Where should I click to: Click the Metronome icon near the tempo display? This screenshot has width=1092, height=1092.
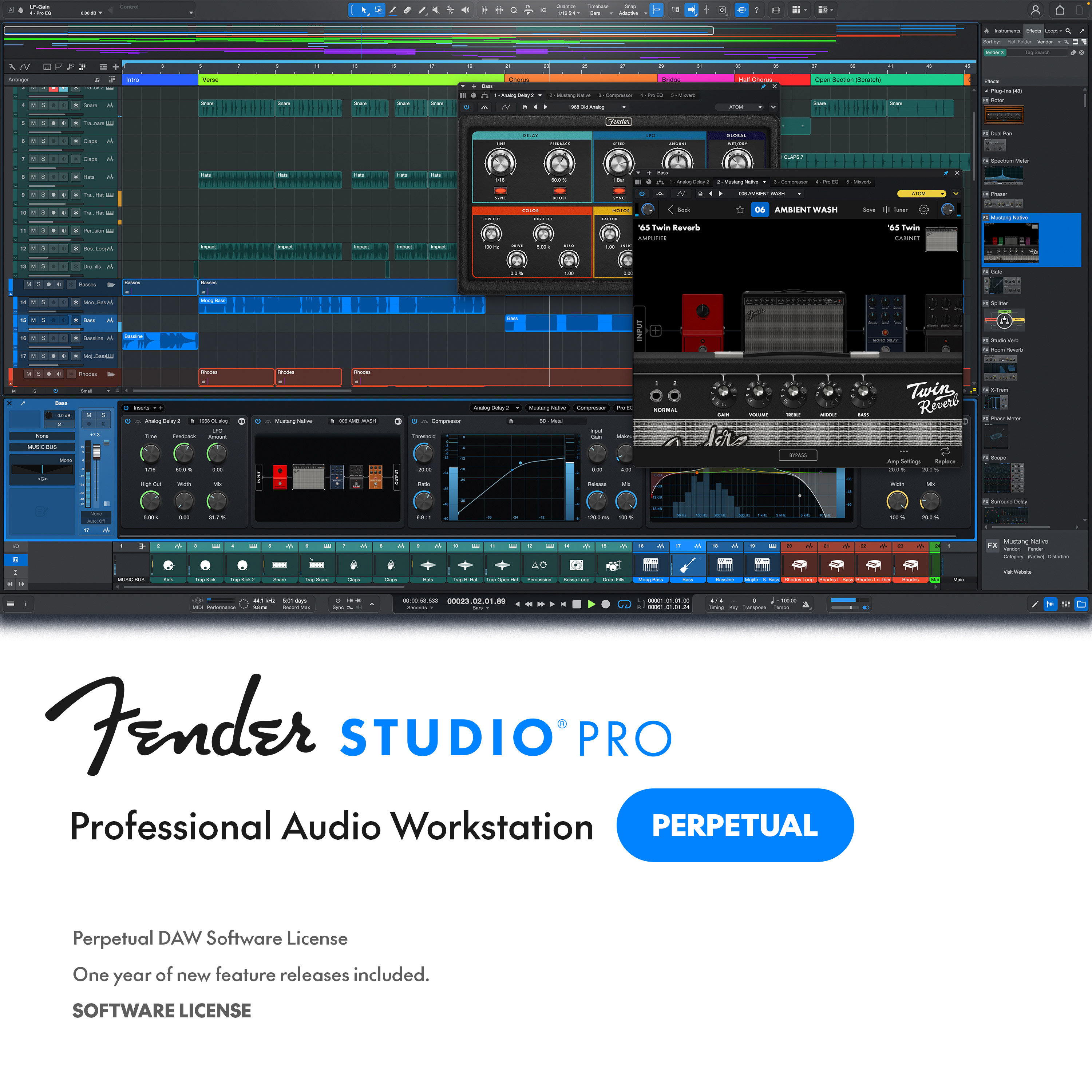pos(807,605)
